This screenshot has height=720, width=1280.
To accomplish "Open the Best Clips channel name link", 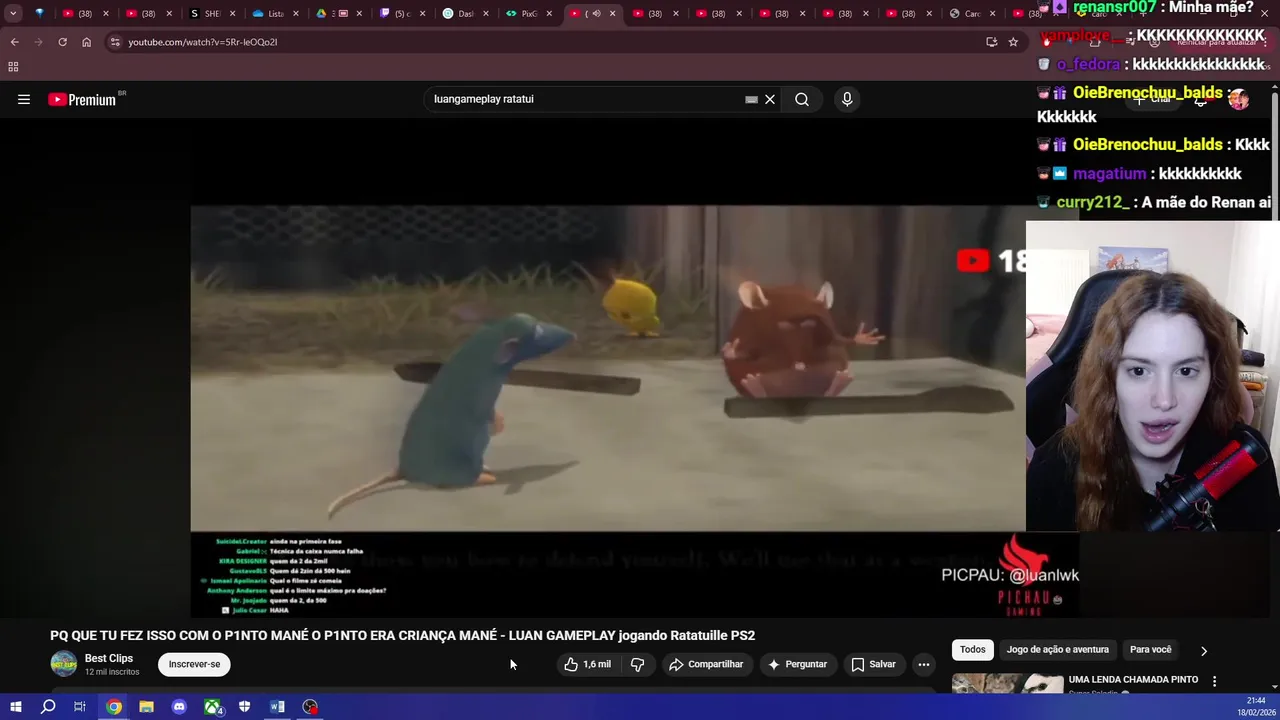I will (x=109, y=658).
